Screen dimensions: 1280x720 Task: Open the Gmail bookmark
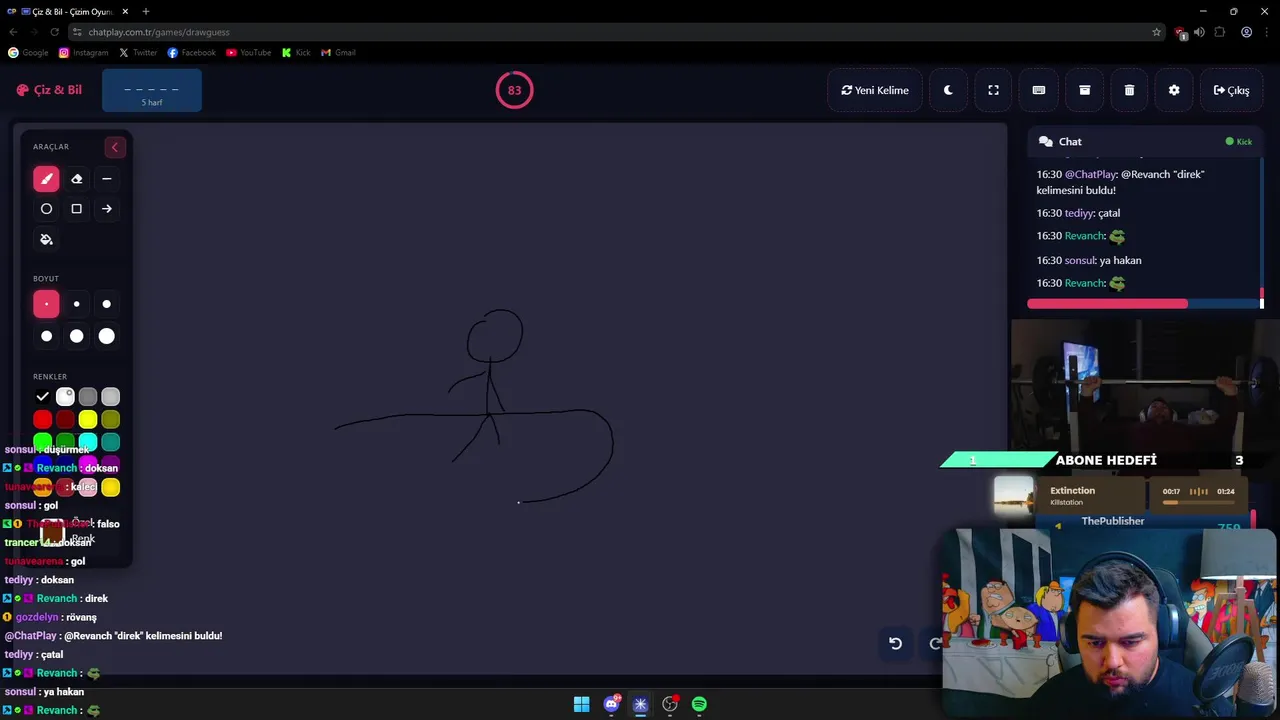coord(338,52)
